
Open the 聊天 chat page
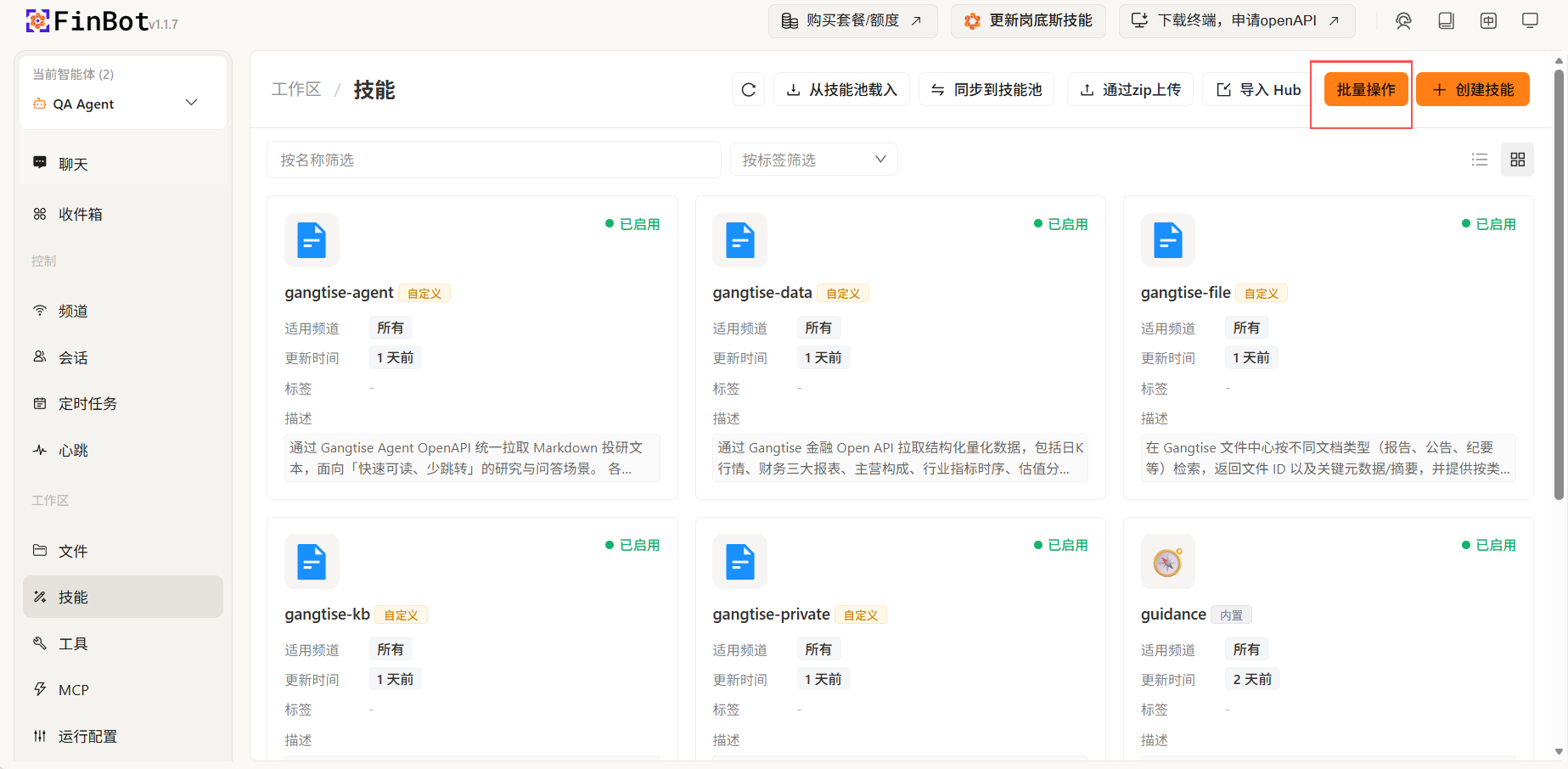coord(123,164)
